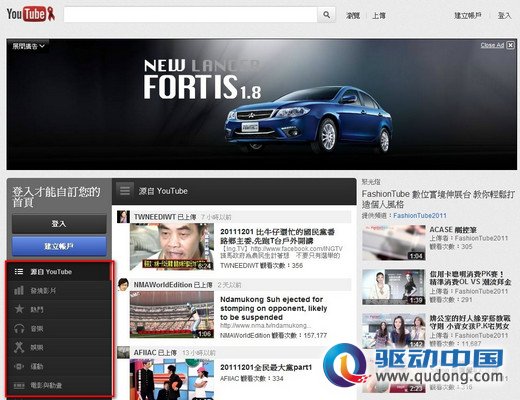Open ACASE 觸控筆 video title
Image resolution: width=520 pixels, height=400 pixels.
[453, 230]
